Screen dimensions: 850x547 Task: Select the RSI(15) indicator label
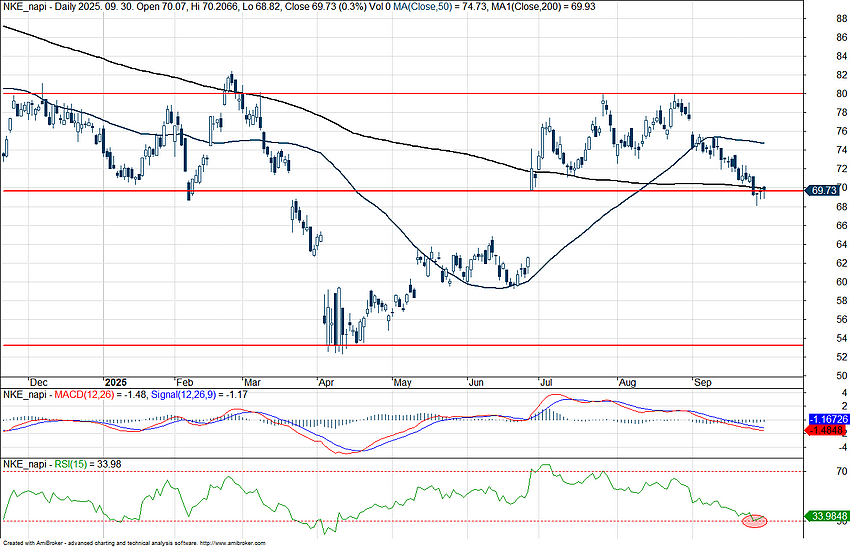click(65, 465)
